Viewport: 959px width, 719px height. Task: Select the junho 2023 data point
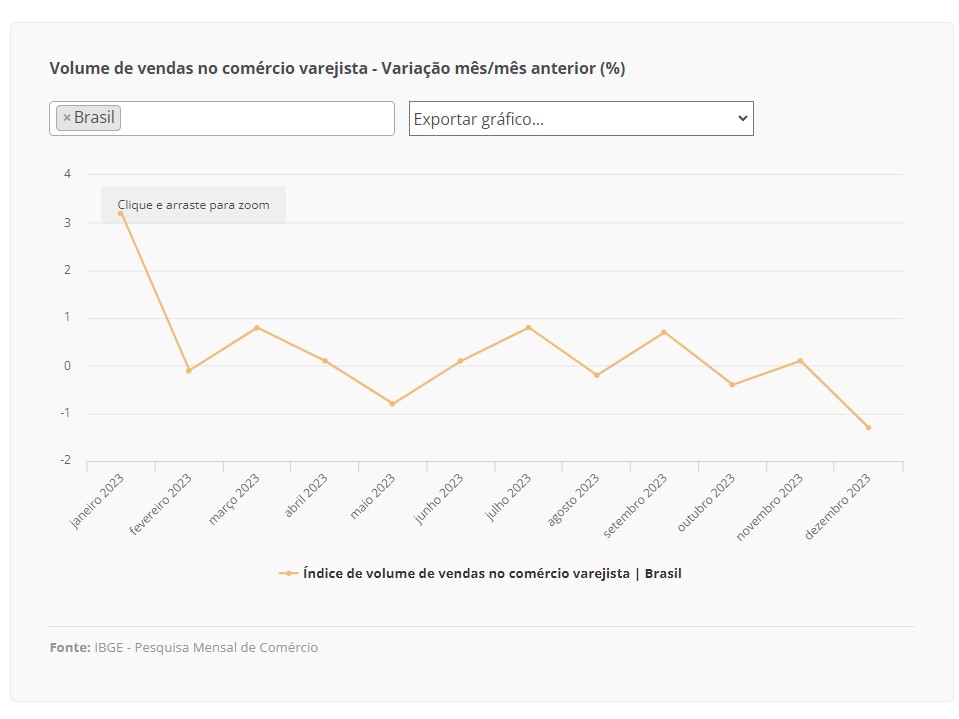[460, 361]
